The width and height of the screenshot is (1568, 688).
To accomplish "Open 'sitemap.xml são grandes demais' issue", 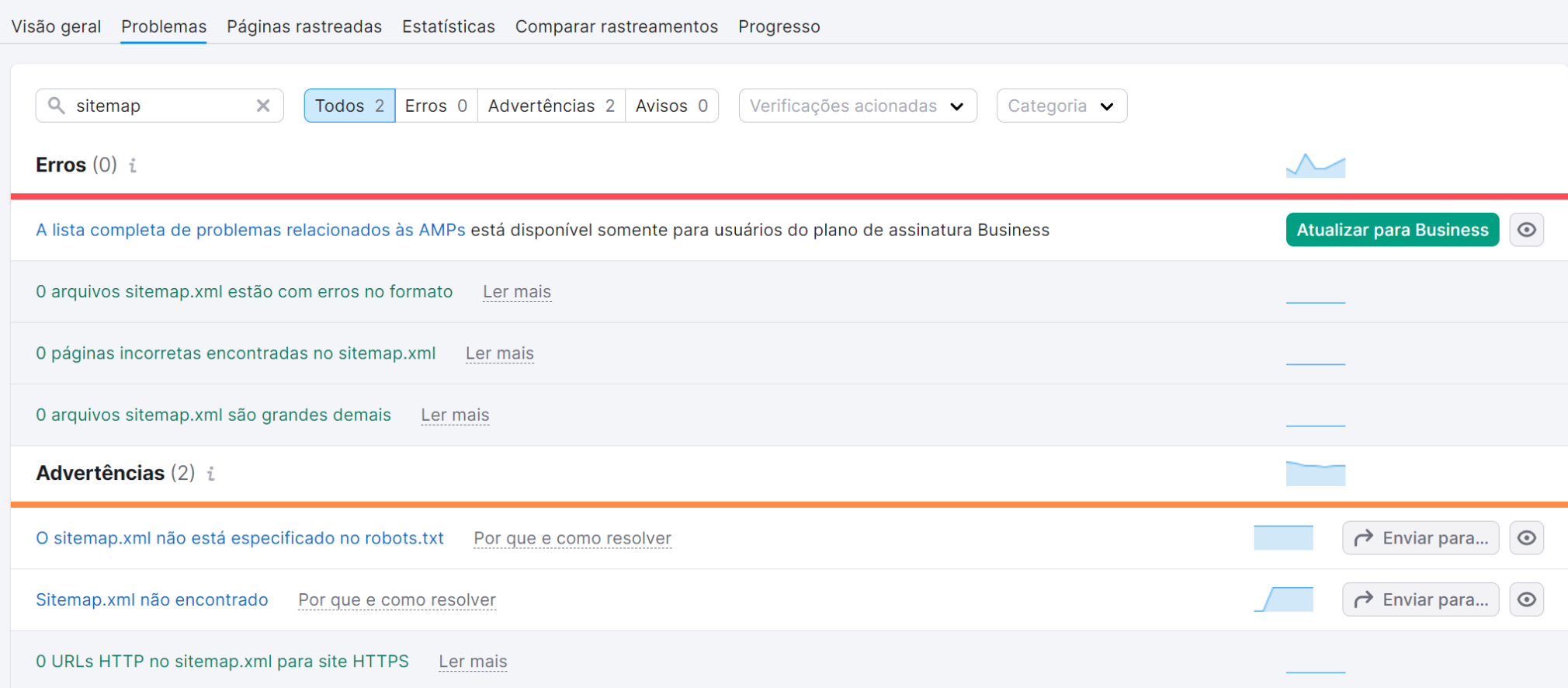I will pos(213,415).
